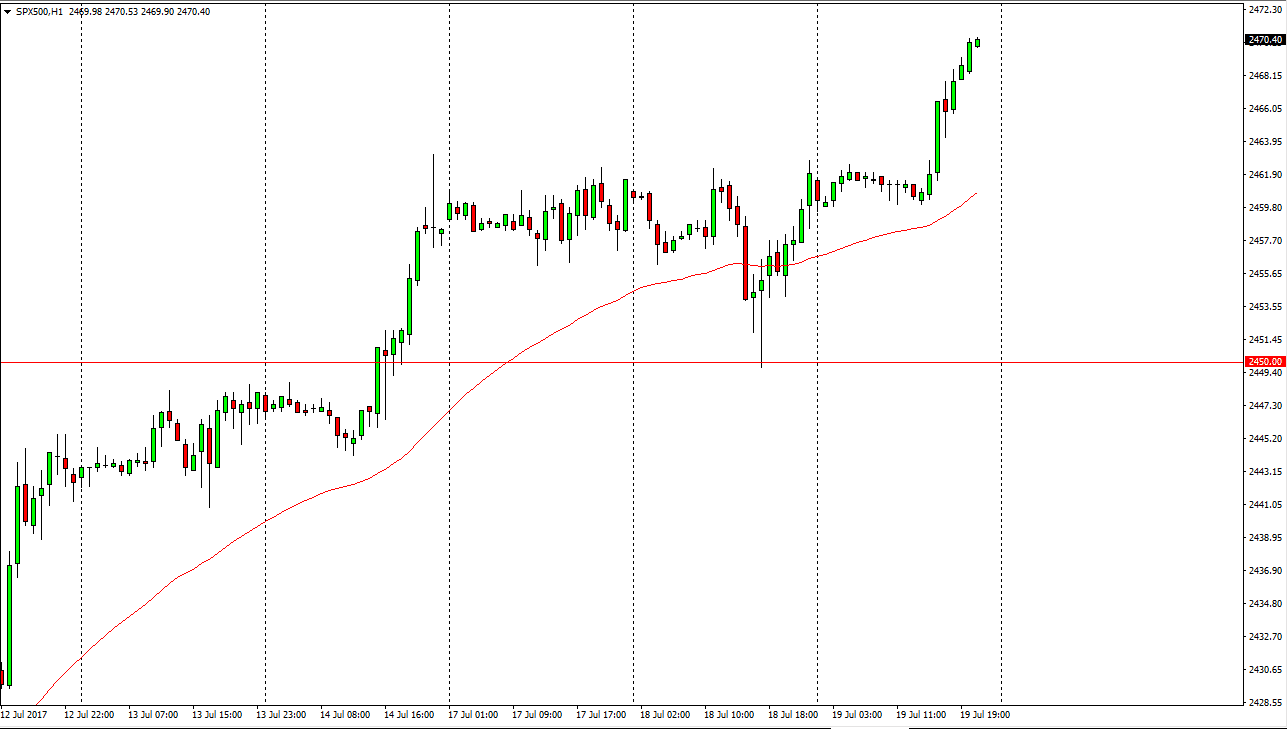Select the 17 Jul 01:00 time label
The height and width of the screenshot is (729, 1287).
click(x=472, y=714)
